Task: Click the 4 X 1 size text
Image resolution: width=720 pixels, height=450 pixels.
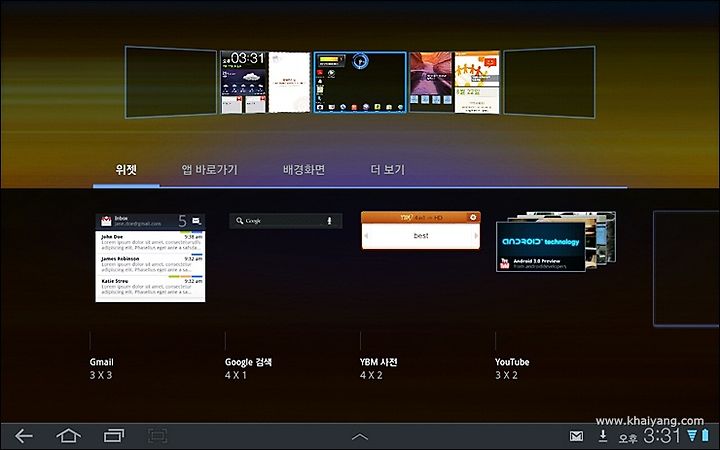Action: 236,375
